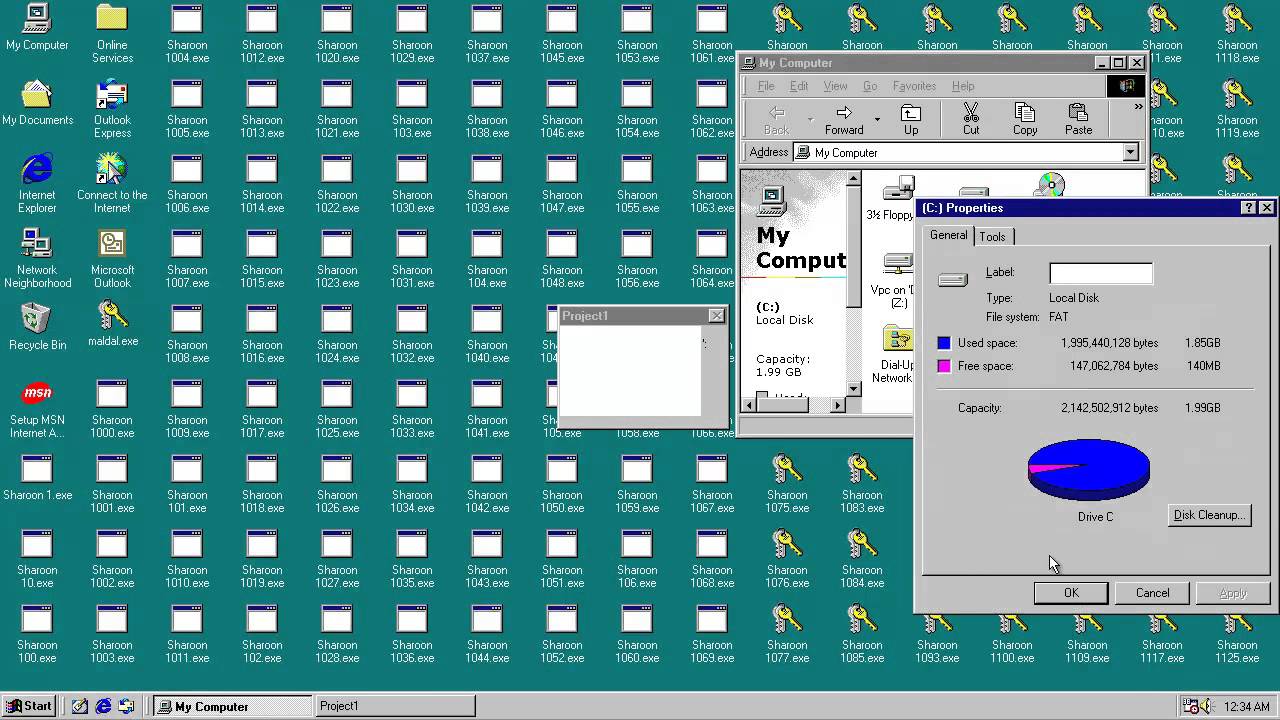Open the Favorites menu in My Computer
1280x720 pixels.
914,86
